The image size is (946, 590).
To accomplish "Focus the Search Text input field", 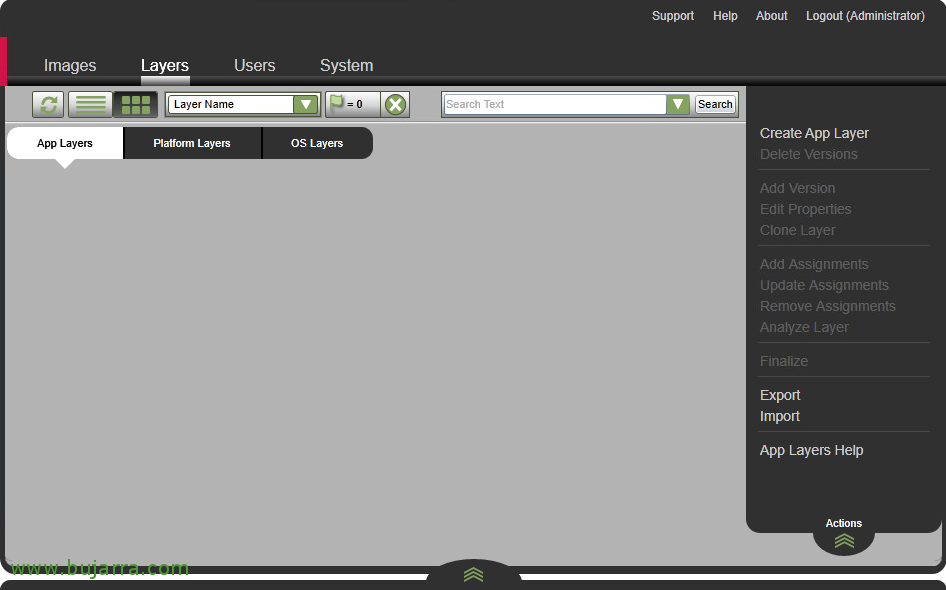I will 554,104.
